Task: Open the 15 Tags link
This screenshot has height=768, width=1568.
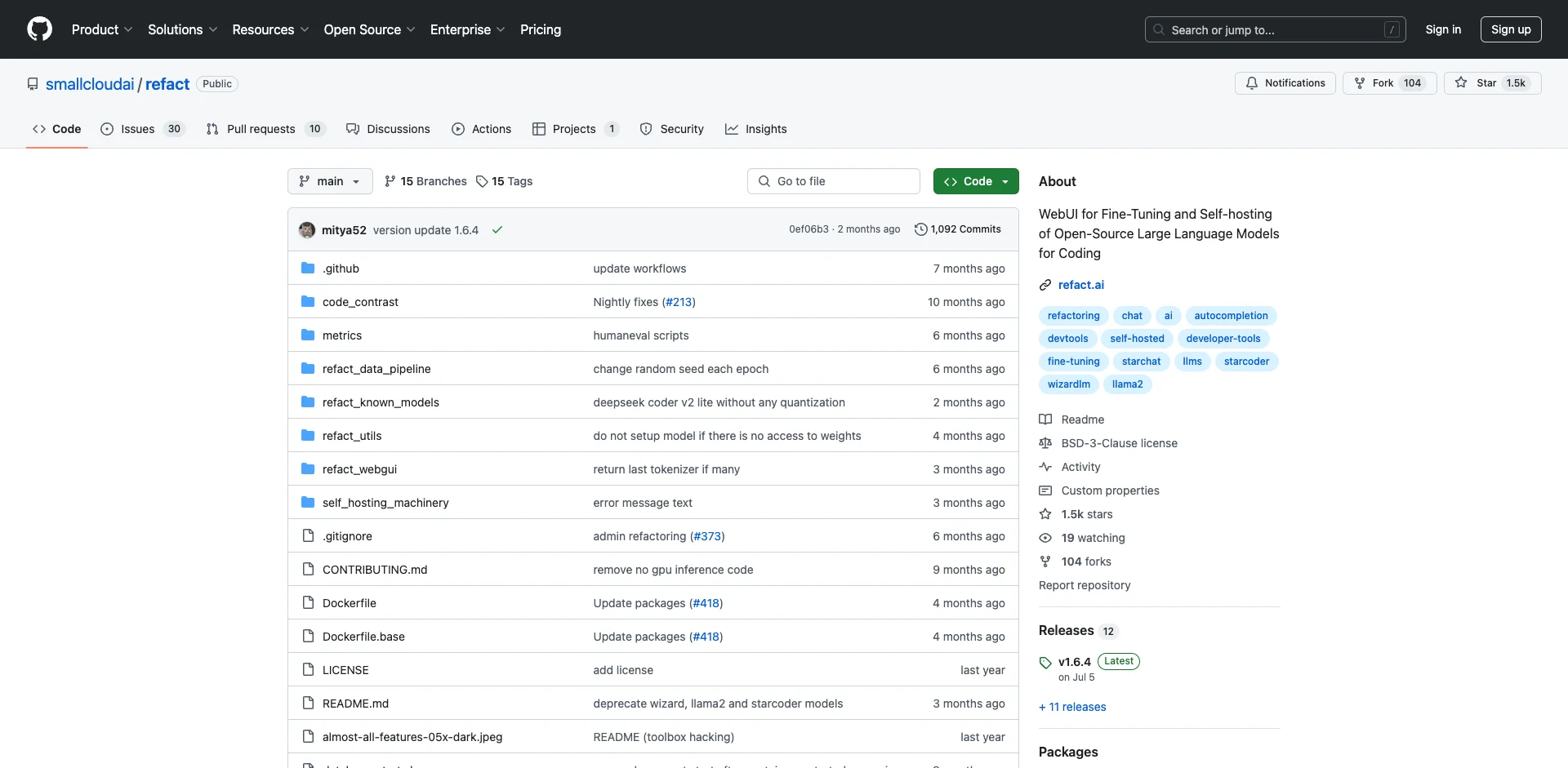Action: coord(504,181)
